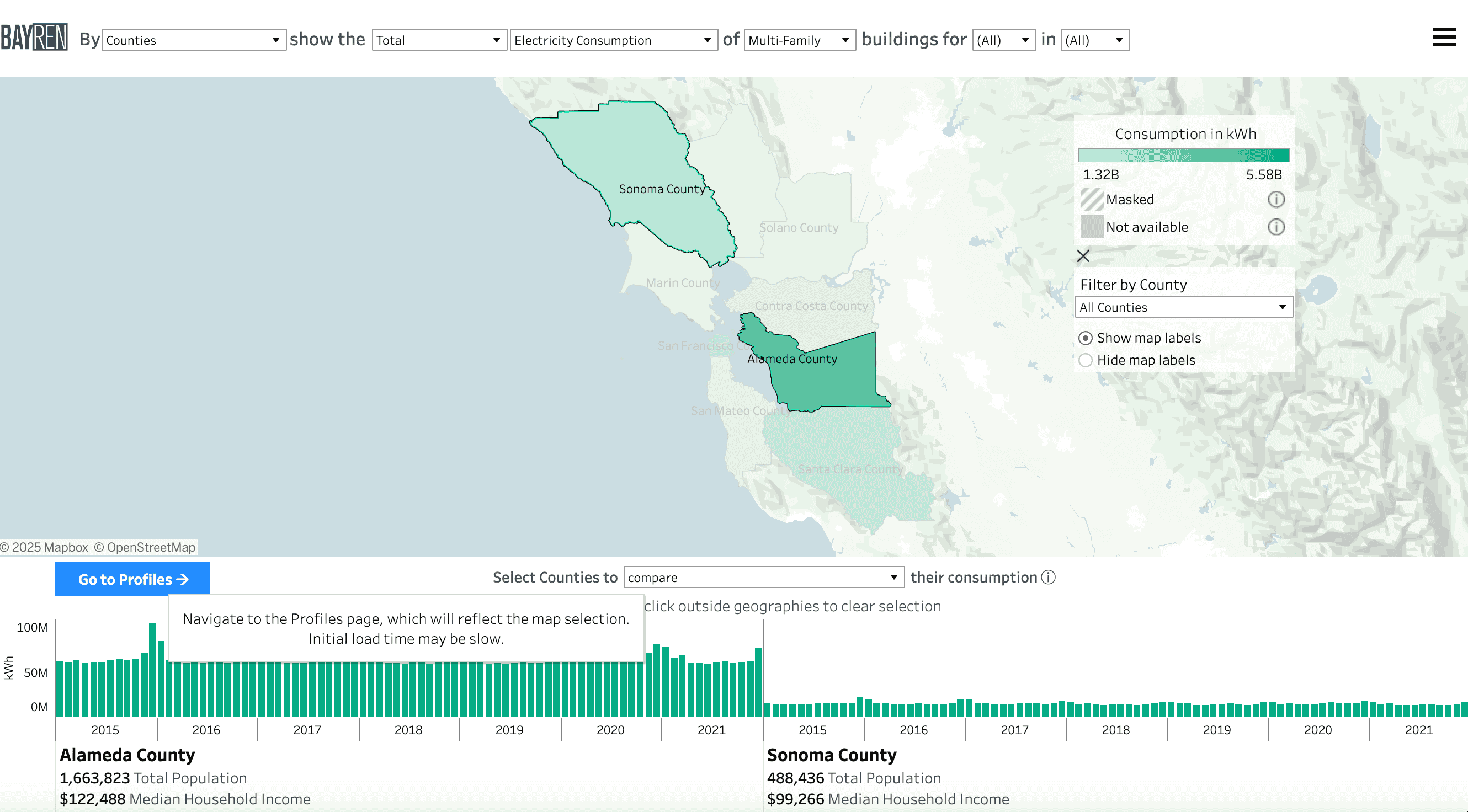Open the Electricity Consumption dropdown

tap(613, 40)
